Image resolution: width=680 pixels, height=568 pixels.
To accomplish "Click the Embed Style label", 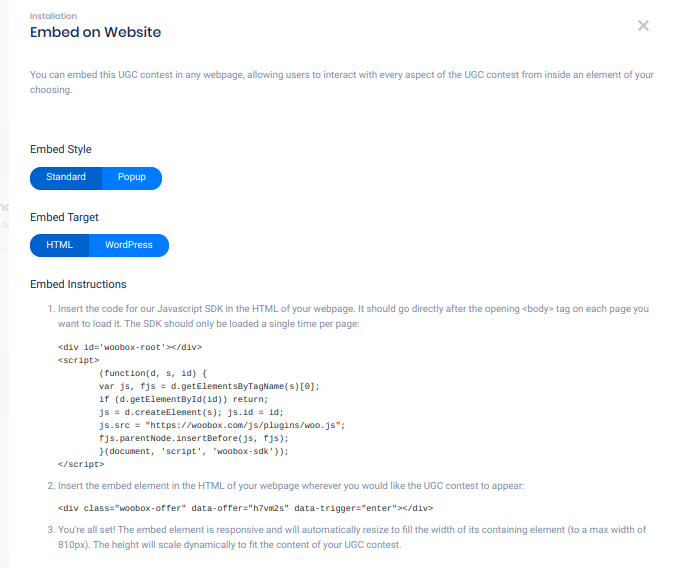I will [x=61, y=149].
